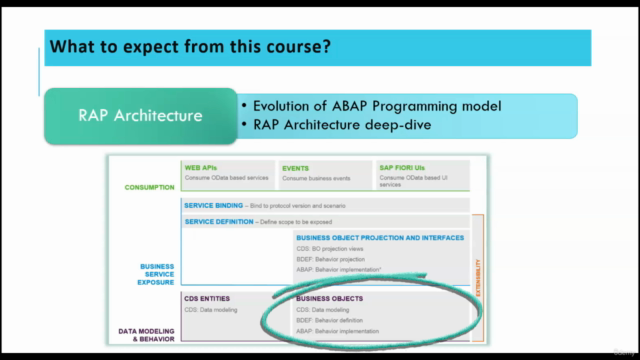Click 'BDEF: Behavior definition' line
This screenshot has width=640, height=360.
[329, 320]
